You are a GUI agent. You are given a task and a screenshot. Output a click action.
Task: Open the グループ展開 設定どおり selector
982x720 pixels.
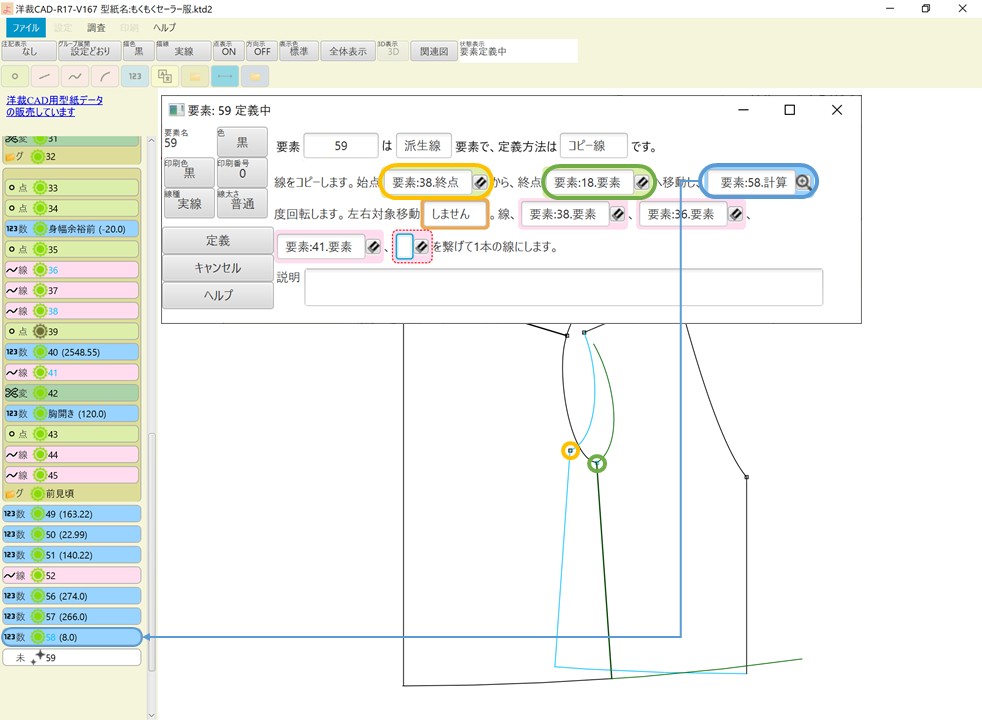click(x=92, y=50)
